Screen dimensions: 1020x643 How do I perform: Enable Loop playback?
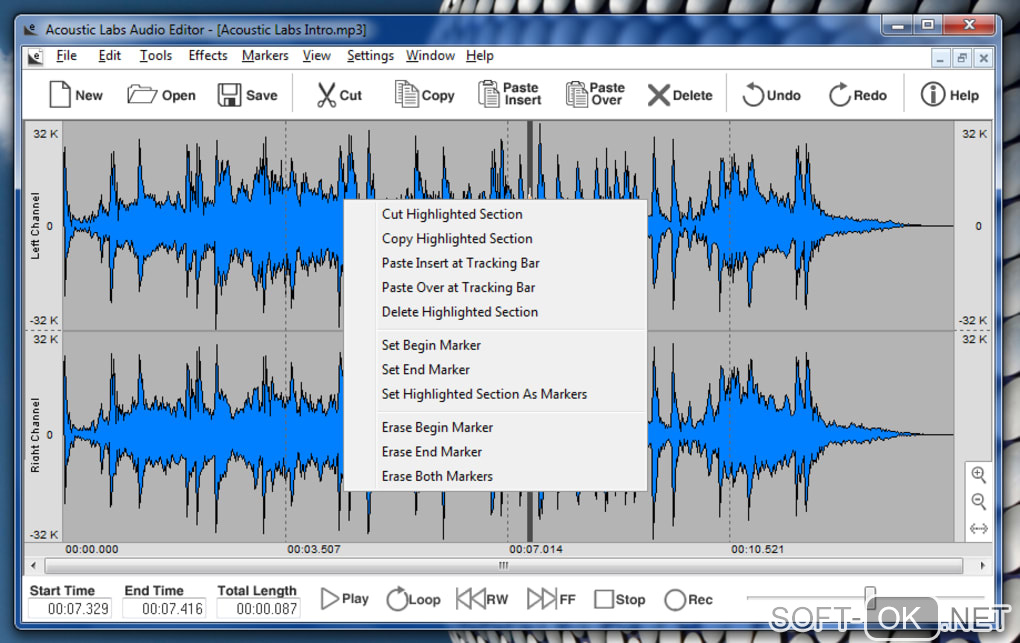[x=413, y=599]
